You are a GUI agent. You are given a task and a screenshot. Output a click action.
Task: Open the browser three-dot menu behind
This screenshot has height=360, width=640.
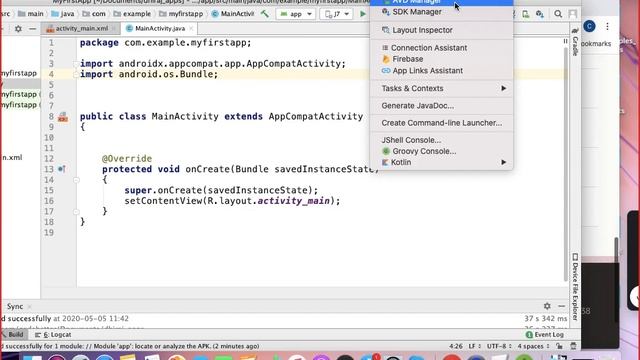coord(607,27)
